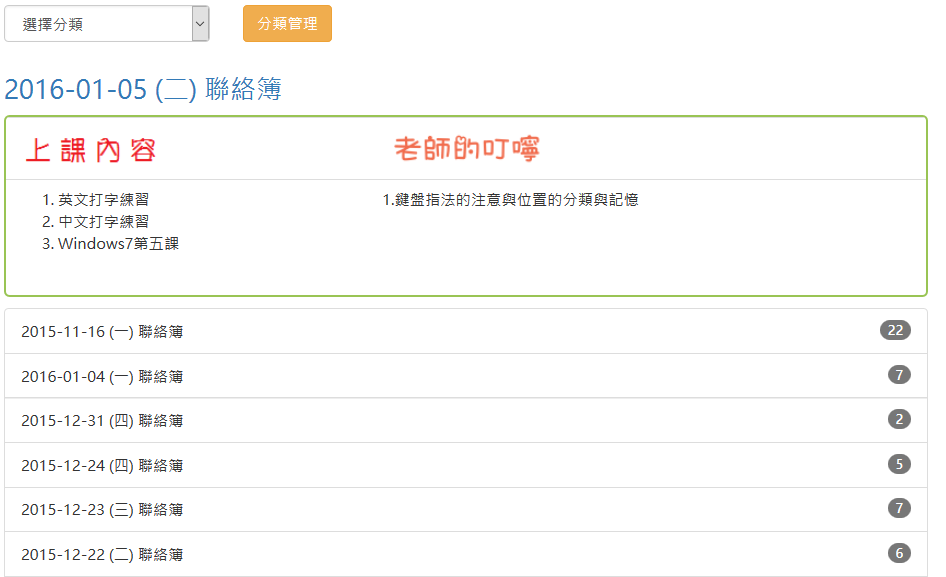Click the 分類管理 button

(287, 24)
